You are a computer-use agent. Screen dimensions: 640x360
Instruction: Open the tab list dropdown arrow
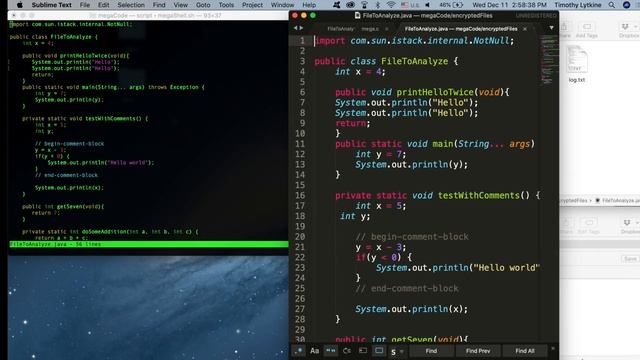tap(551, 28)
